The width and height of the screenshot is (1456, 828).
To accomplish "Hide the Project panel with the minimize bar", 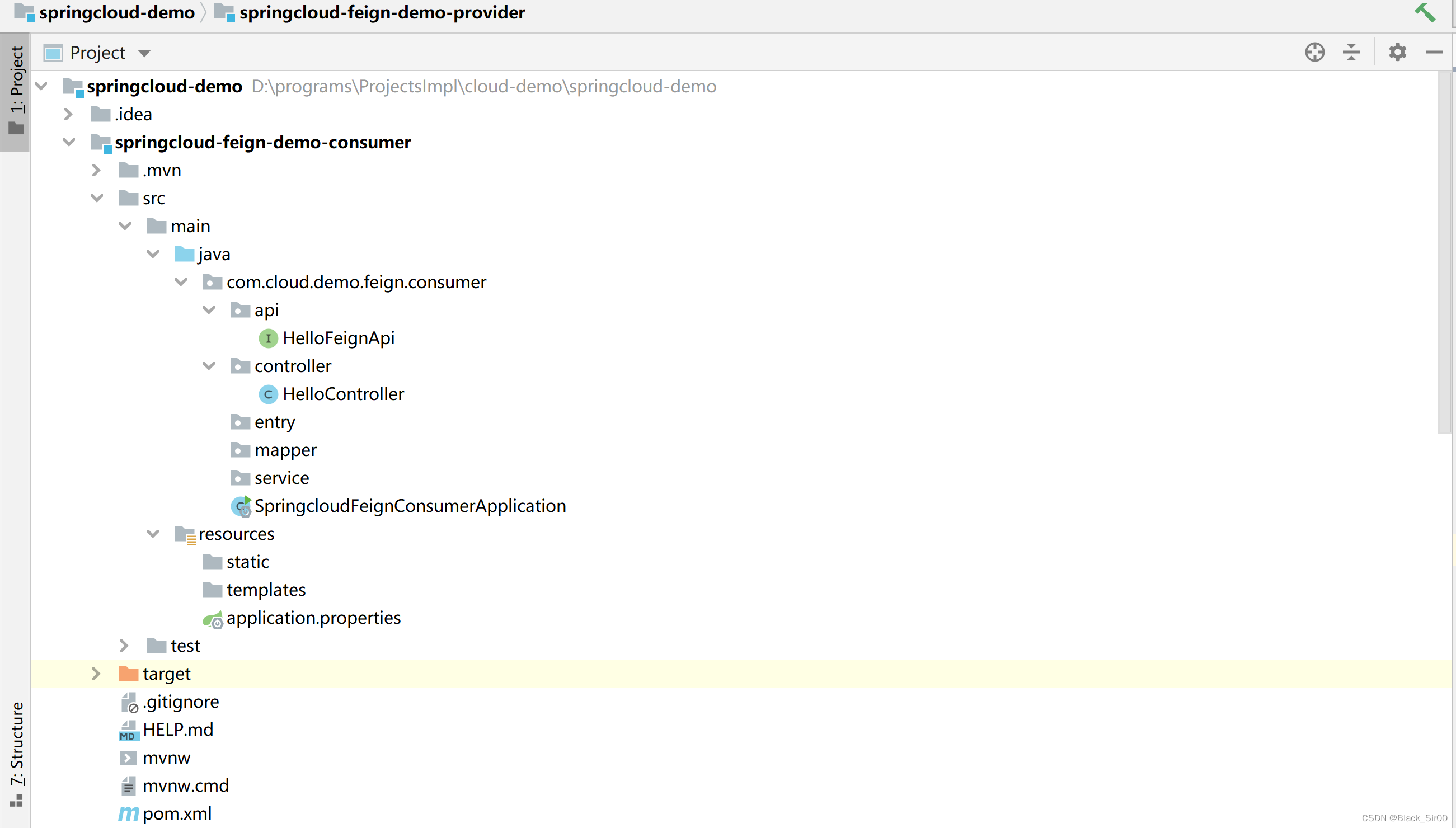I will coord(1435,51).
